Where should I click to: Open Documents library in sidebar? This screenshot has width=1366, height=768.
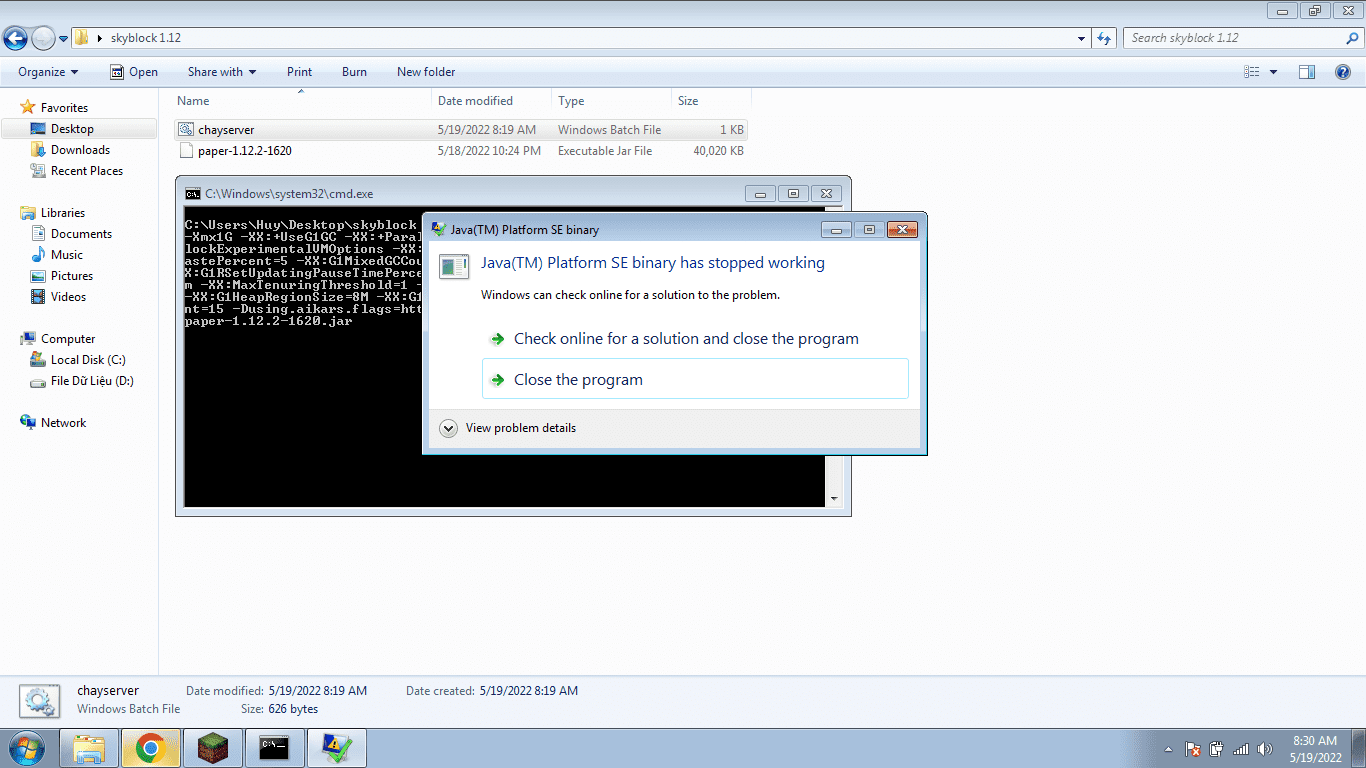(81, 234)
